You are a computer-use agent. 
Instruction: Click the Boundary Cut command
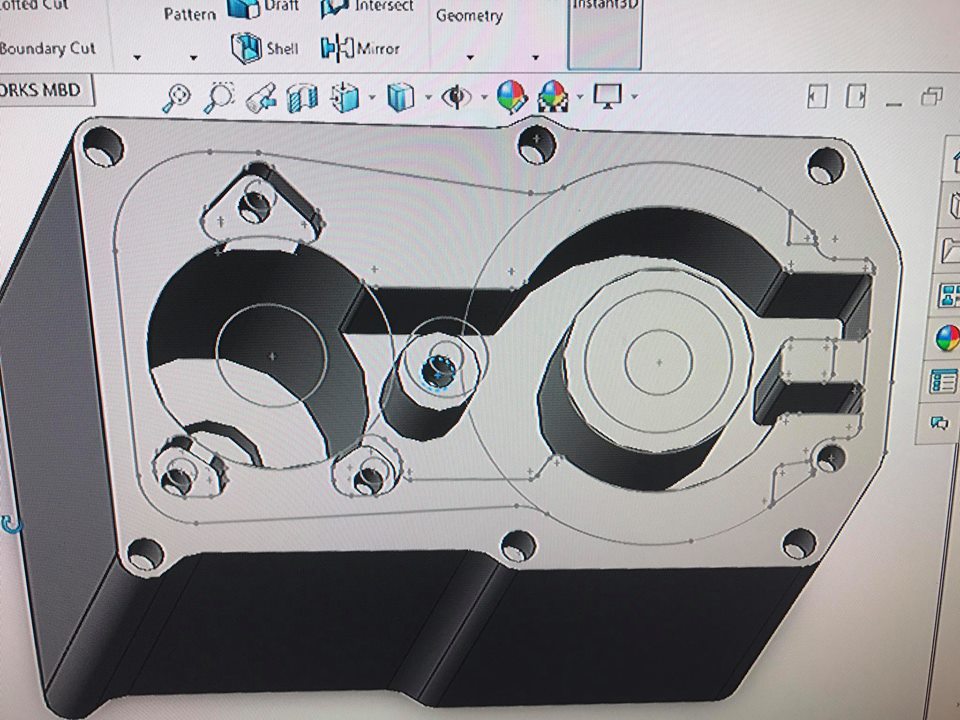[x=47, y=48]
